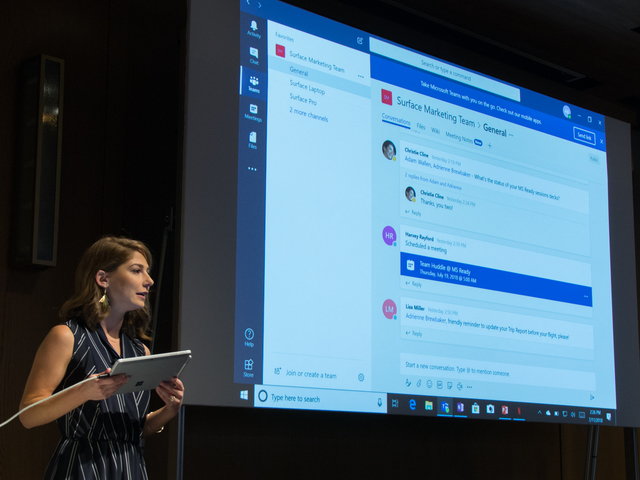Image resolution: width=640 pixels, height=480 pixels.
Task: Click 'Join or create a team'
Action: pos(310,374)
